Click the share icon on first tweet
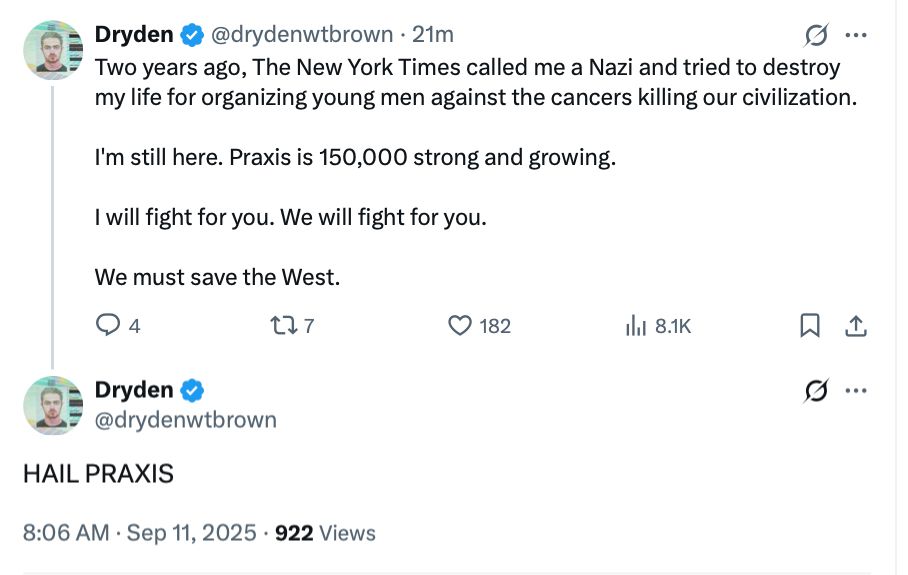This screenshot has height=575, width=908. 856,325
